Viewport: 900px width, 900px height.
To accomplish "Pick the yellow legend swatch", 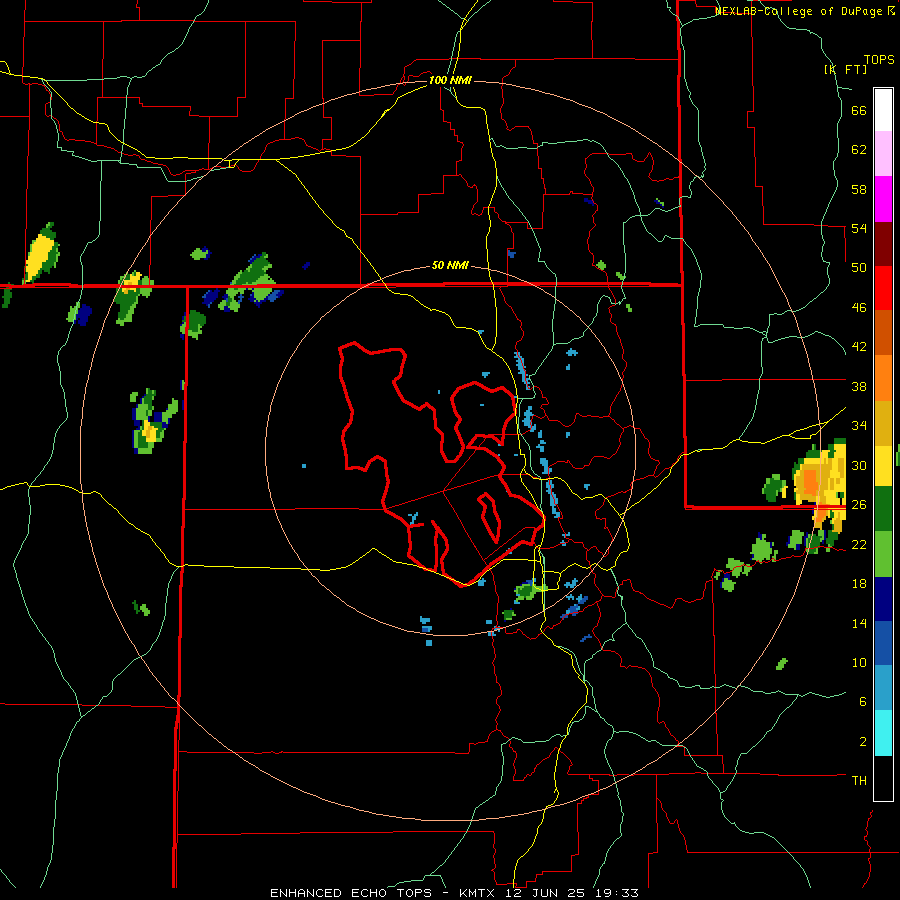I will point(883,465).
